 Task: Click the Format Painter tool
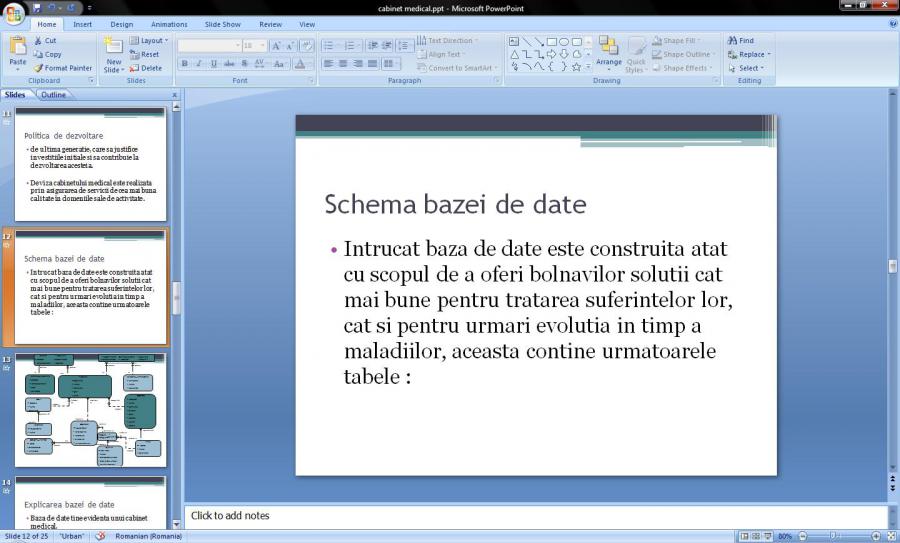(x=62, y=68)
